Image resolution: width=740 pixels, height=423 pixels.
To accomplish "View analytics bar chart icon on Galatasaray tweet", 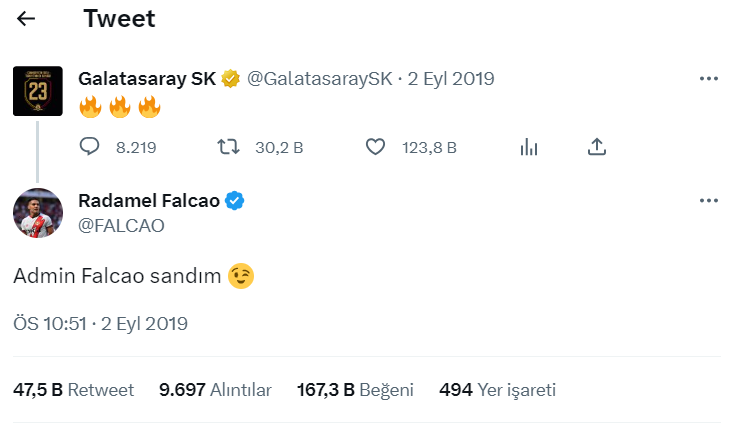I will pos(529,147).
